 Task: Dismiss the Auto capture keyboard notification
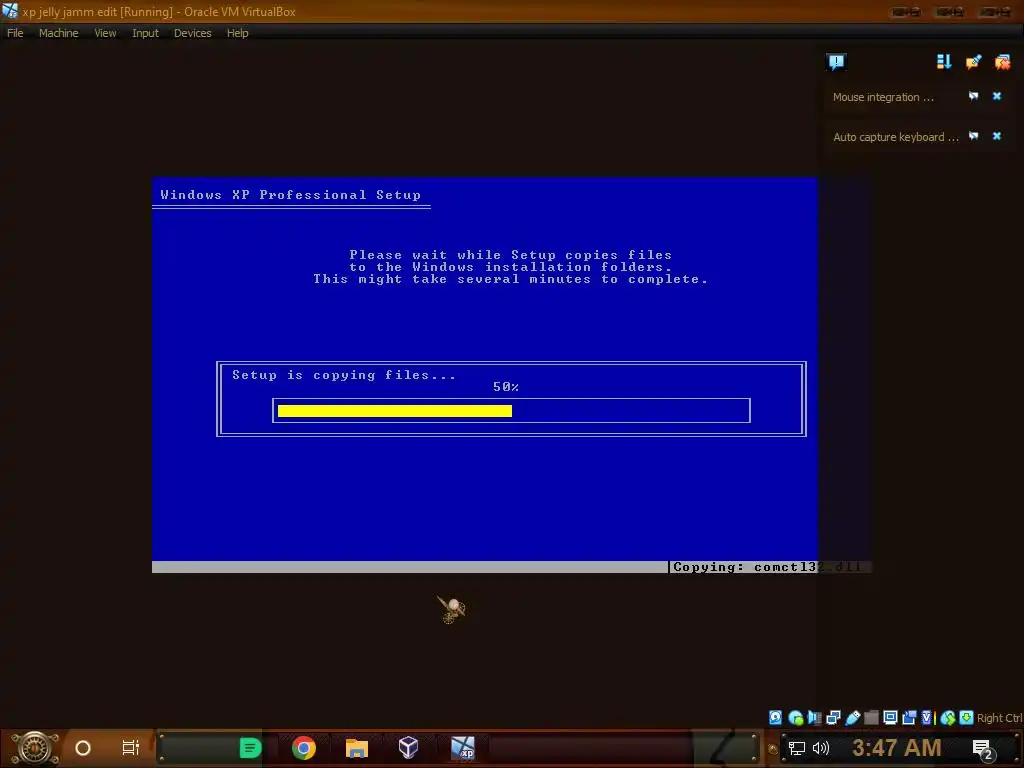click(997, 136)
